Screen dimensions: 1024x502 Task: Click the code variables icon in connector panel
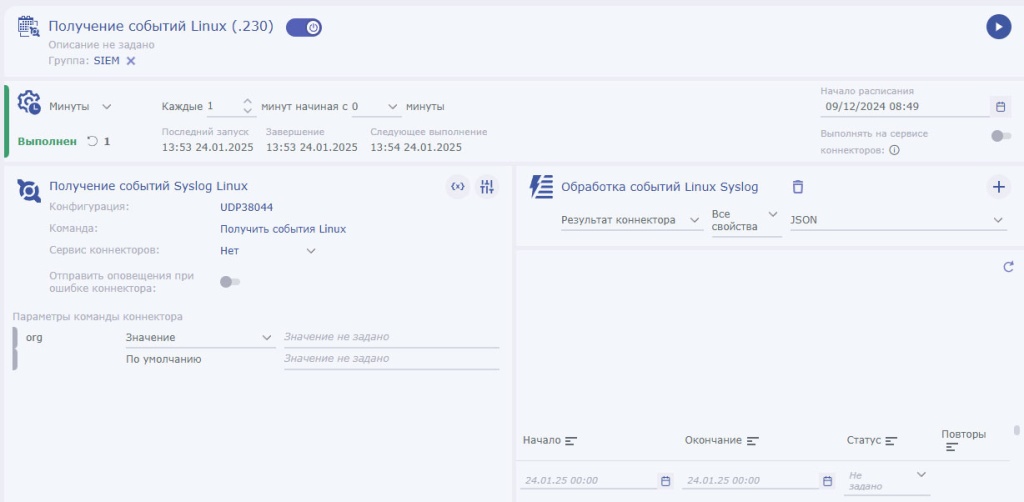click(457, 186)
